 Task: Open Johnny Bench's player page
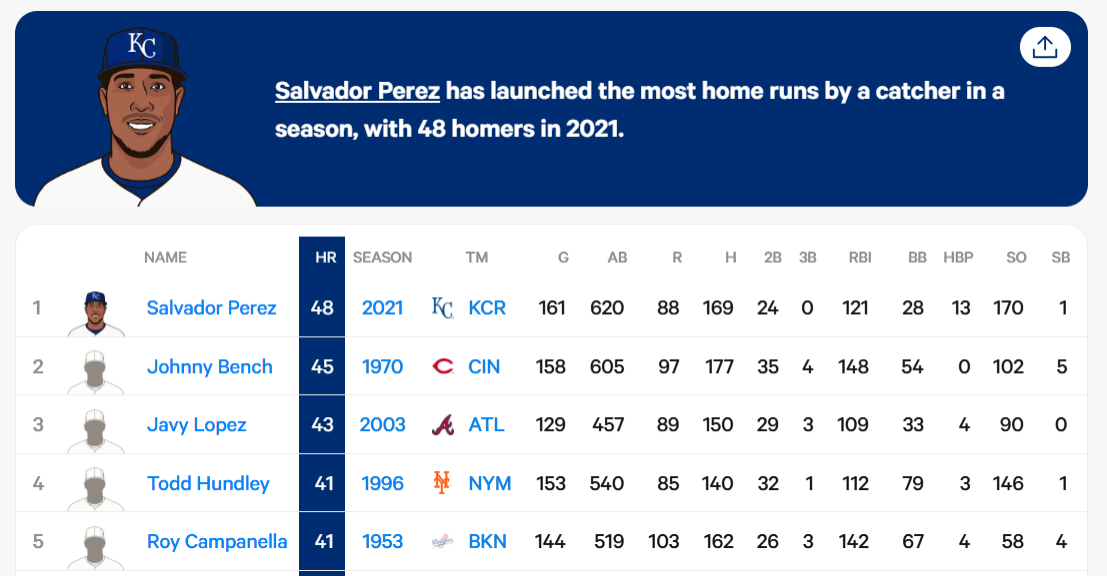click(x=209, y=367)
